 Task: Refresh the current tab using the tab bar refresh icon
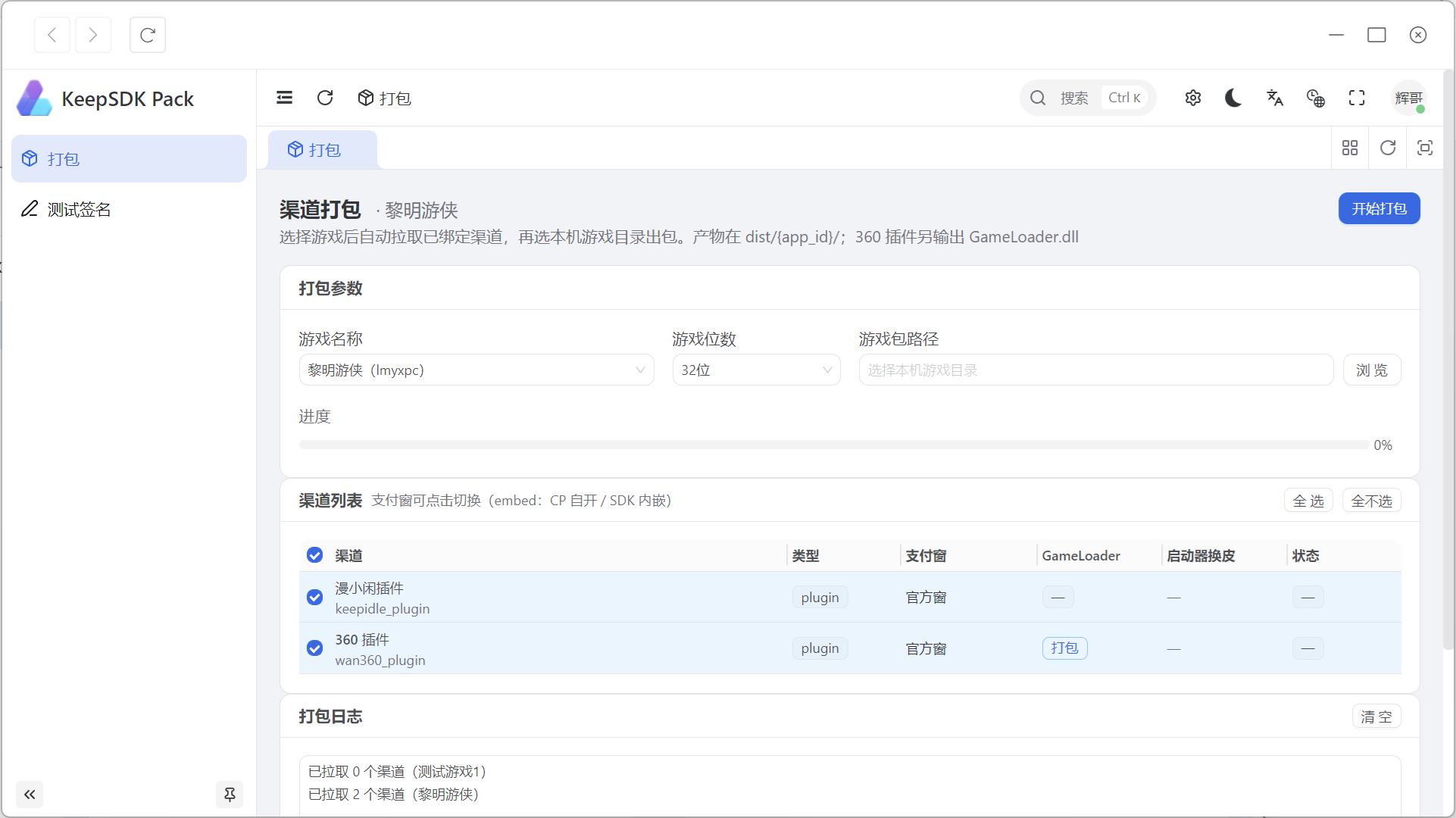click(x=1388, y=148)
